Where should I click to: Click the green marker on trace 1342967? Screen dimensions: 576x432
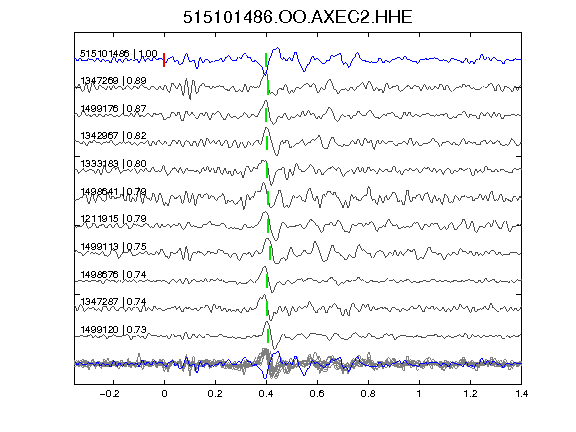click(267, 143)
